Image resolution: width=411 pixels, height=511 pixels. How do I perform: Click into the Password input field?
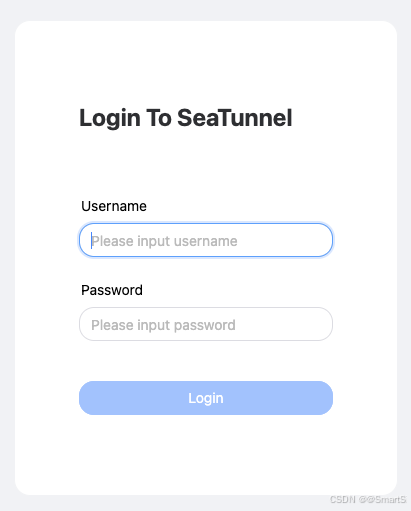pyautogui.click(x=206, y=324)
